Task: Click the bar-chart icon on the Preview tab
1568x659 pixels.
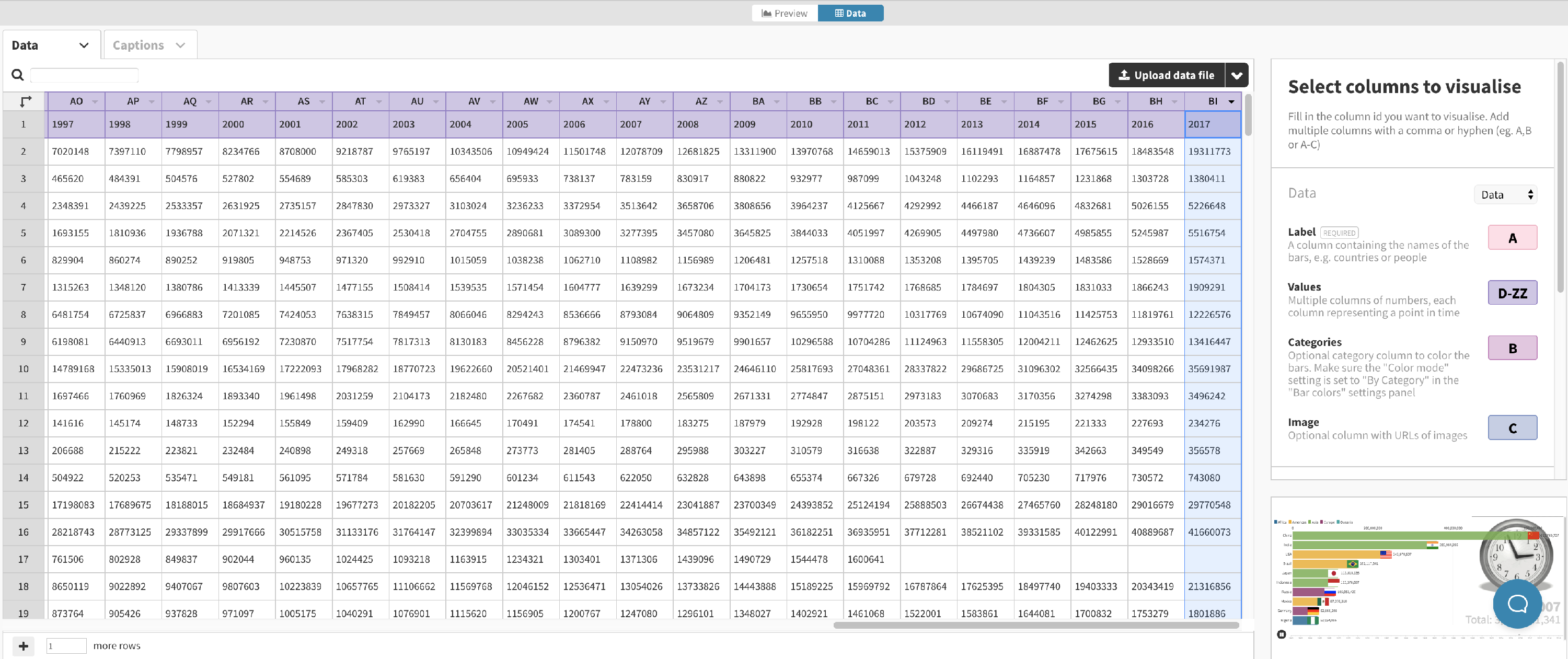Action: 768,13
